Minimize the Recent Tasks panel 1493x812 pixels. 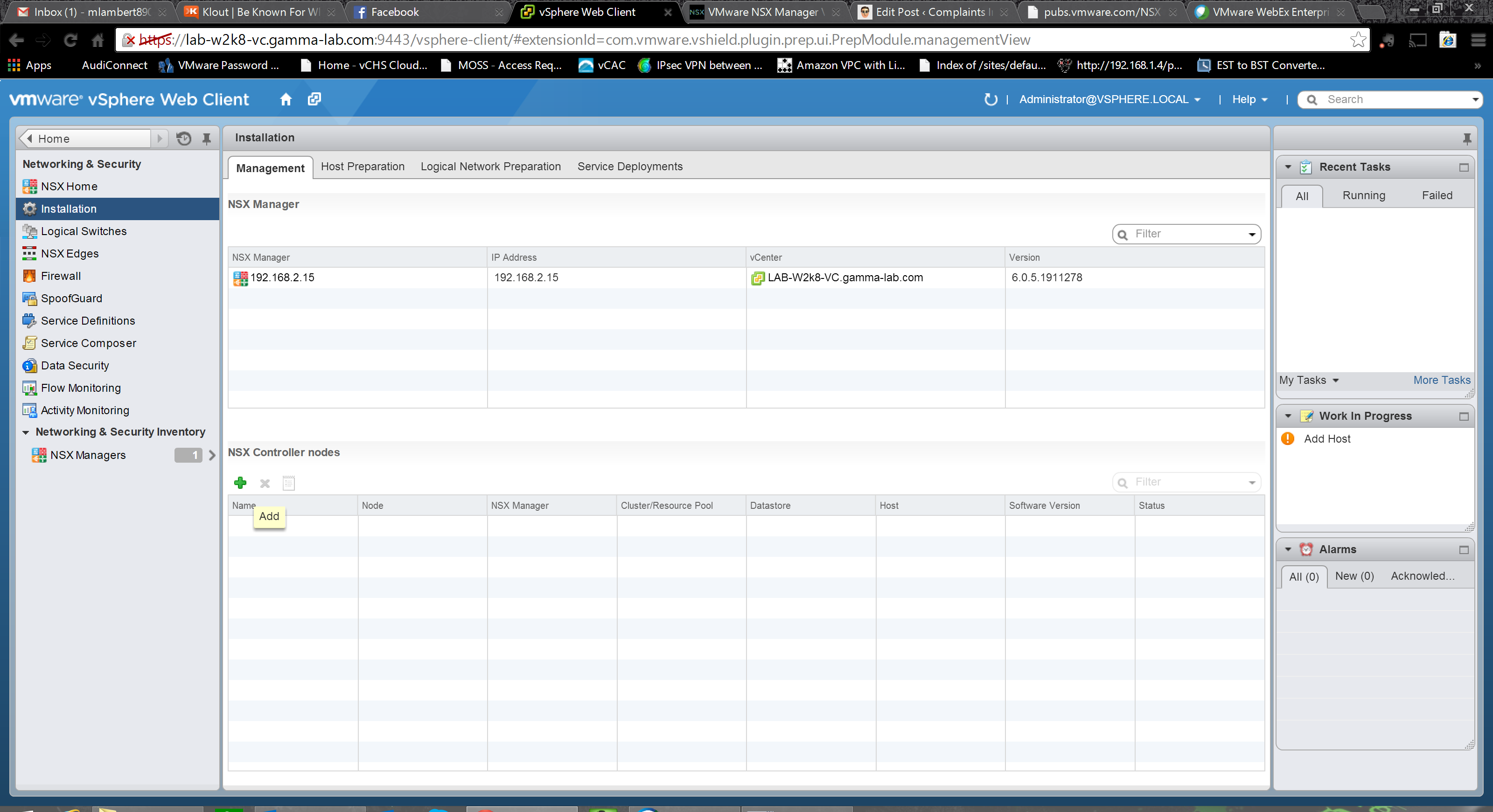[x=1464, y=167]
